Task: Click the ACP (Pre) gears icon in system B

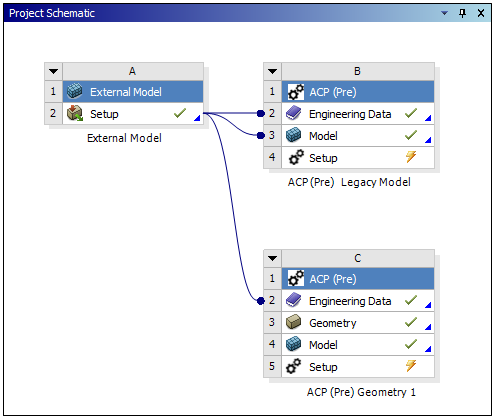Action: (295, 92)
